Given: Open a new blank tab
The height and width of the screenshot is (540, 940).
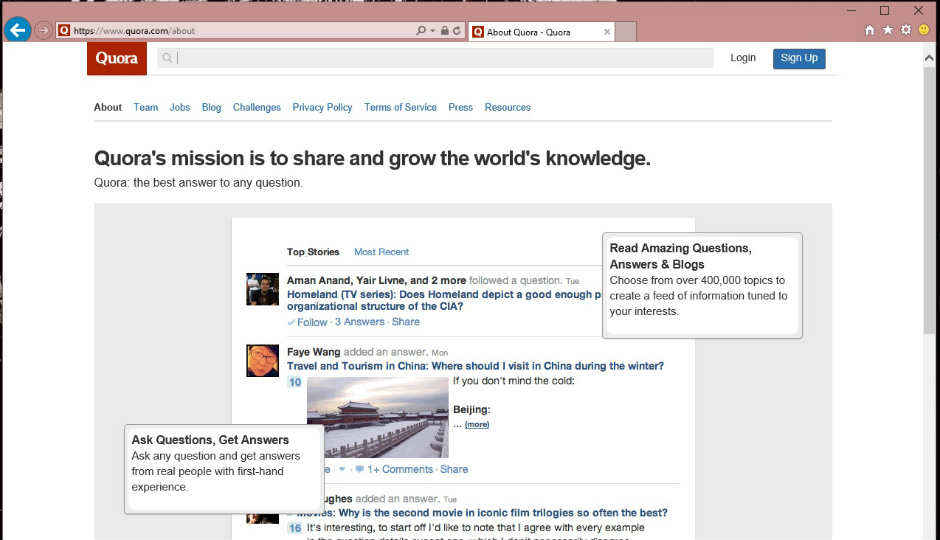Looking at the screenshot, I should pos(626,32).
